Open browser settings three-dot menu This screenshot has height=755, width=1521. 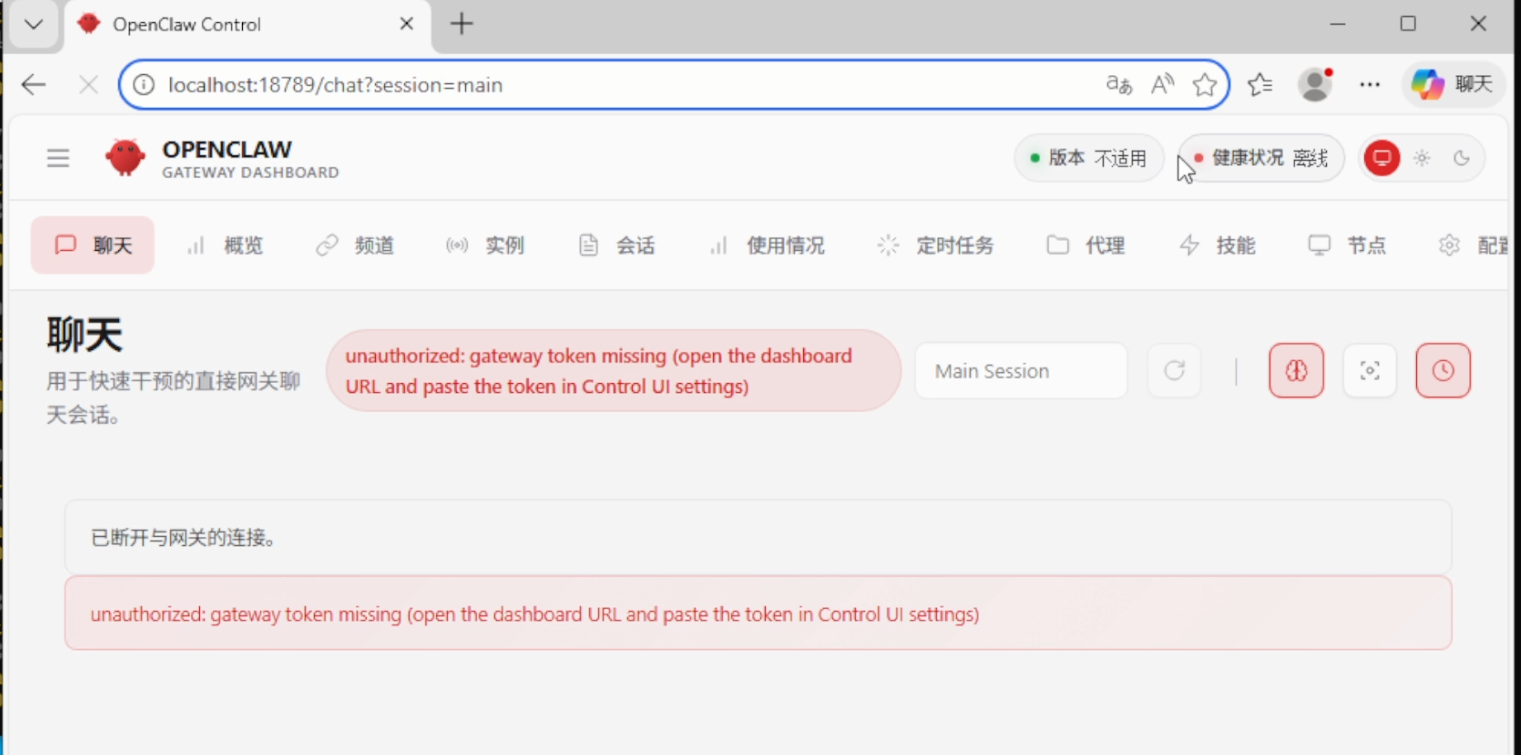coord(1369,85)
